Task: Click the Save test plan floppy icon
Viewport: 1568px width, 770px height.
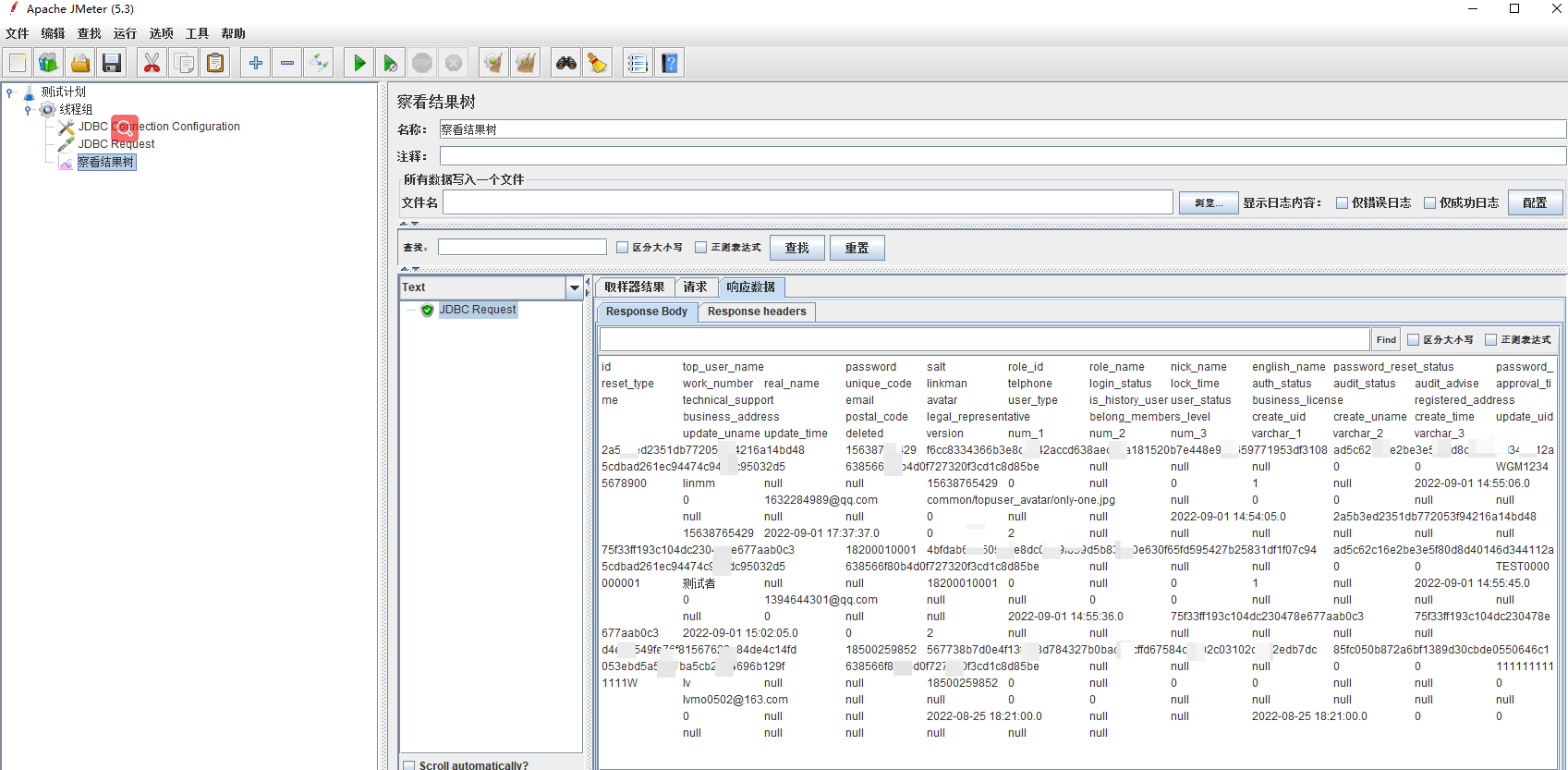Action: pos(112,63)
